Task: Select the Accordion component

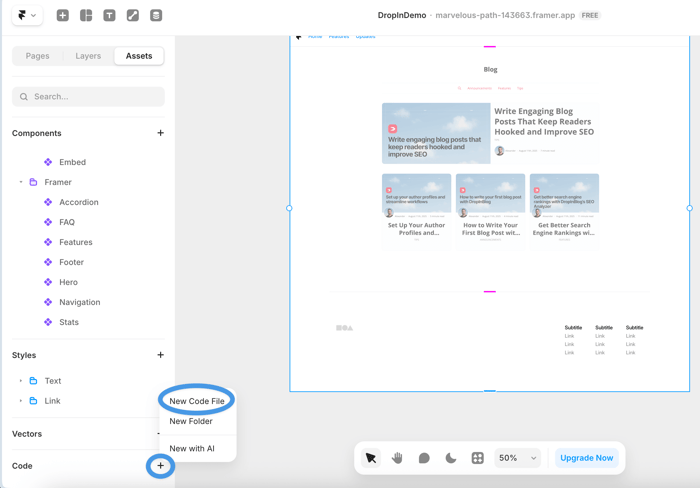Action: pyautogui.click(x=79, y=202)
